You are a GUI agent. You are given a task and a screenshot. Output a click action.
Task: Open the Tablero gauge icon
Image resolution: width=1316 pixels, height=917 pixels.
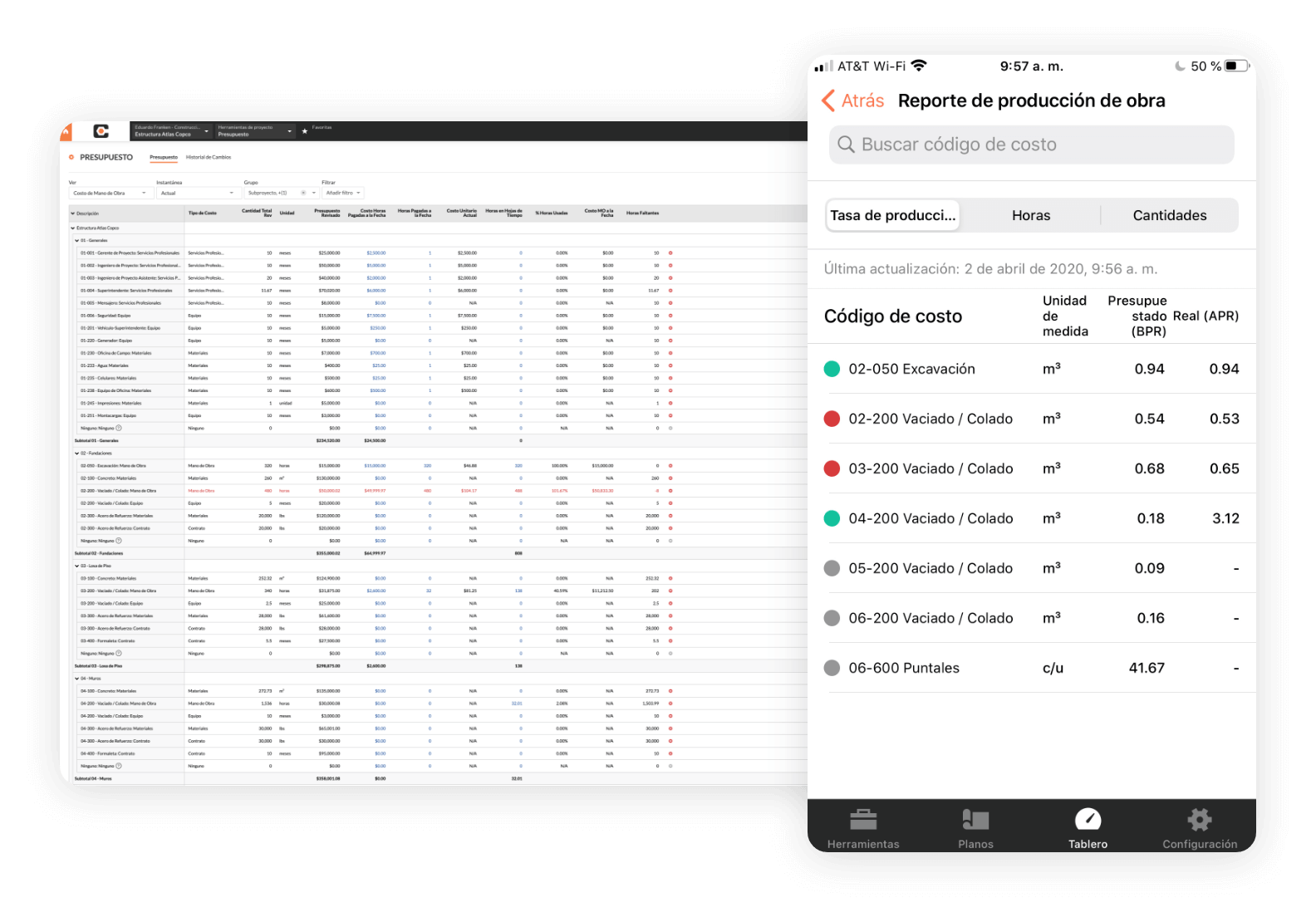tap(1088, 820)
